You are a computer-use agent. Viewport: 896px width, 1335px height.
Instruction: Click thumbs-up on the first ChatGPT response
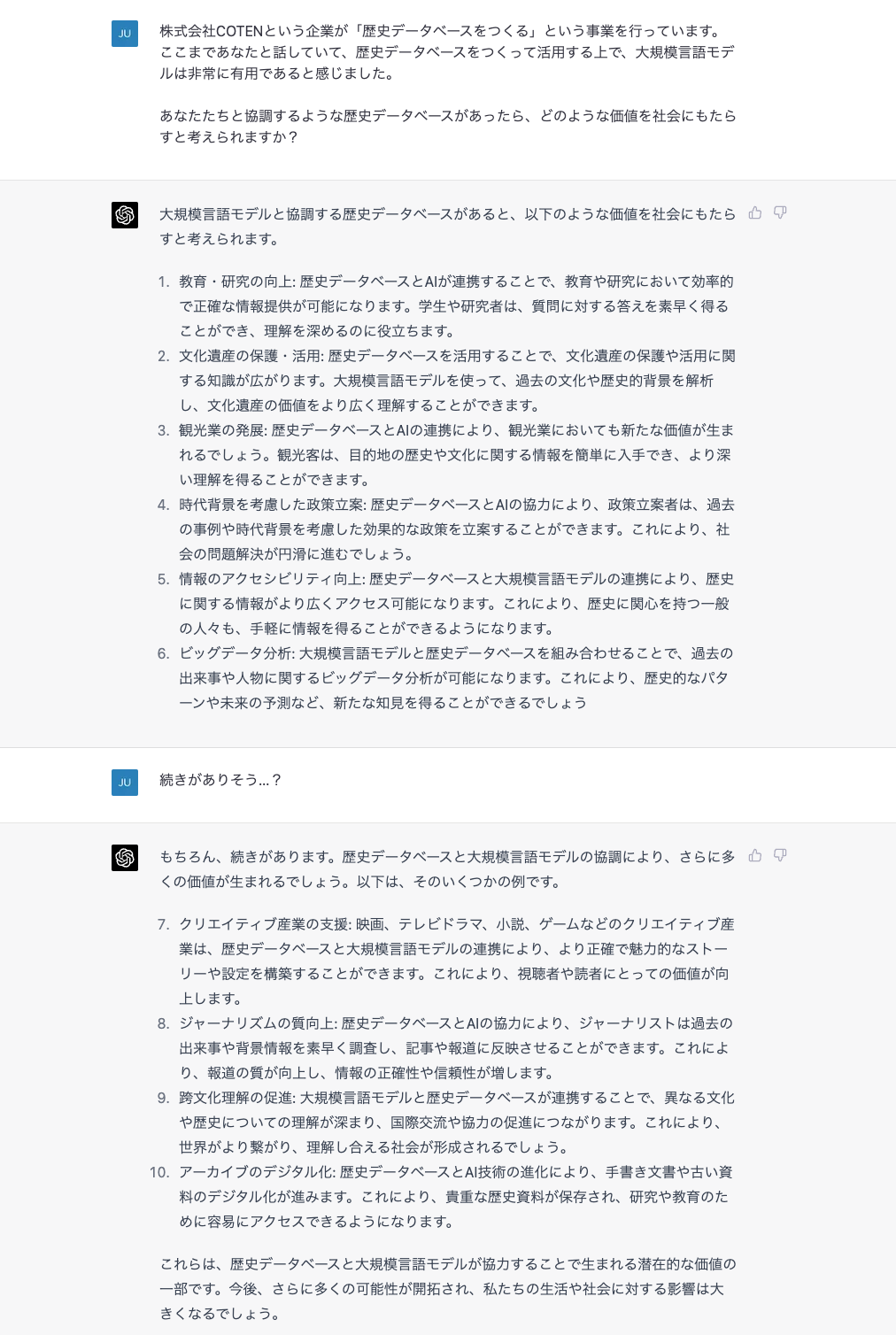point(755,212)
